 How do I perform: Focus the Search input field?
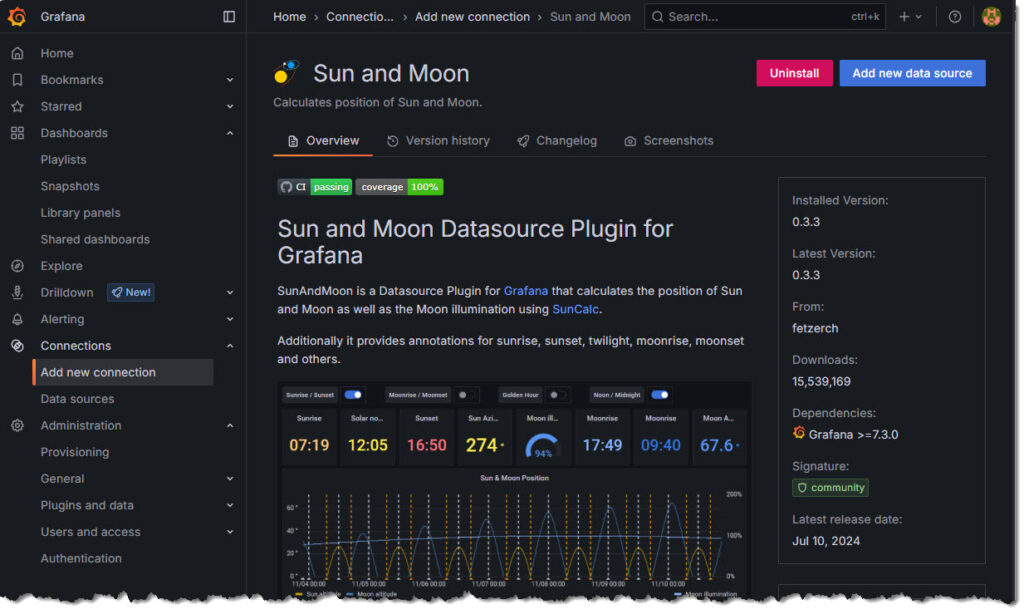click(x=765, y=16)
